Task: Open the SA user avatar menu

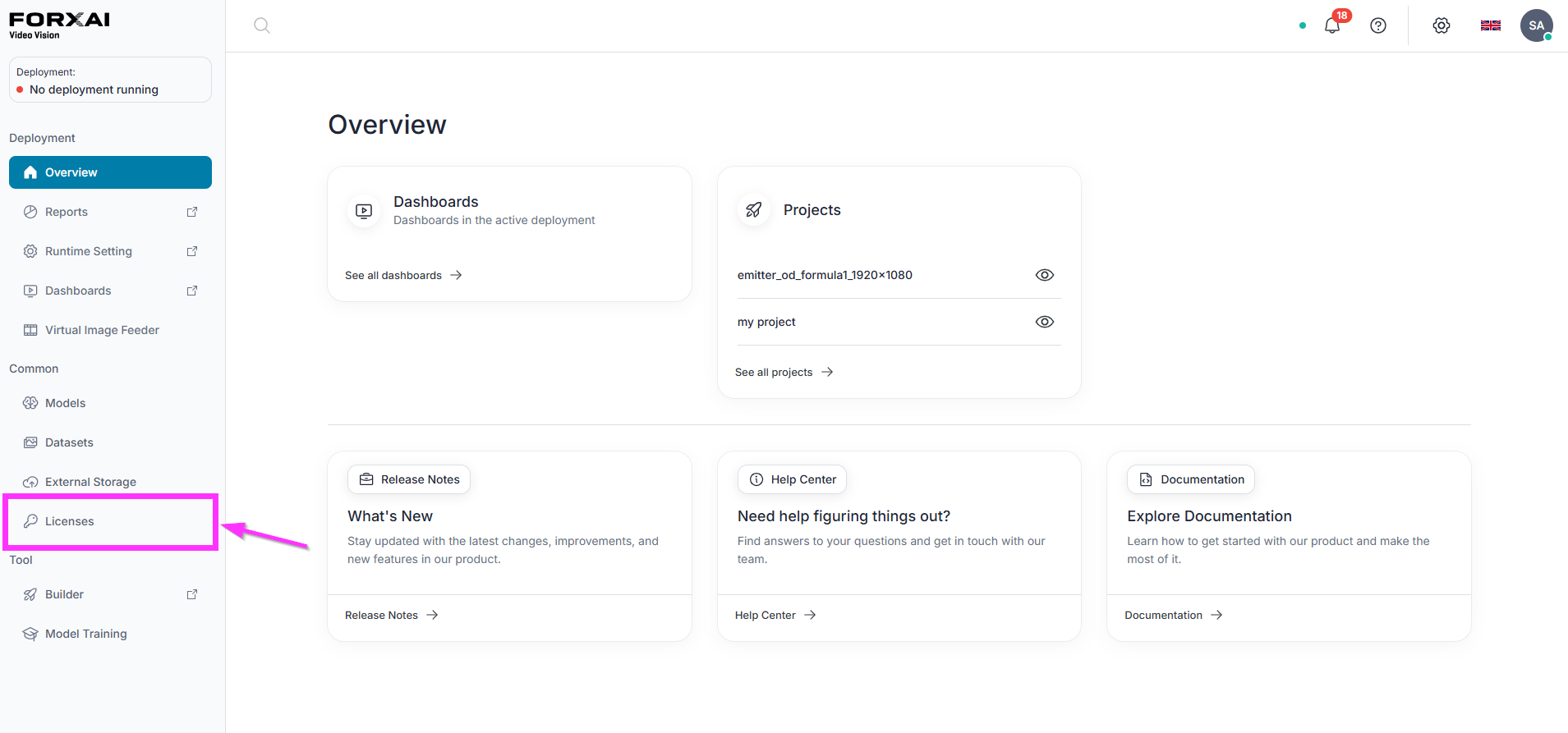Action: coord(1536,25)
